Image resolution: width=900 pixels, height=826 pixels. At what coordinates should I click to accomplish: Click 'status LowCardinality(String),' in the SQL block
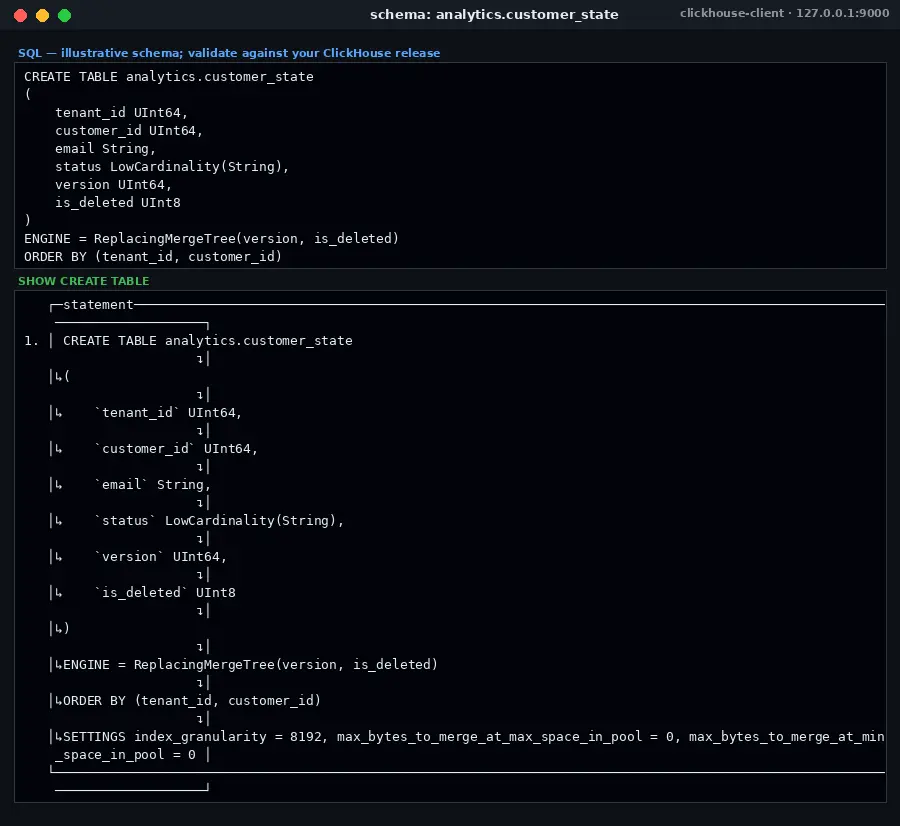tap(172, 166)
